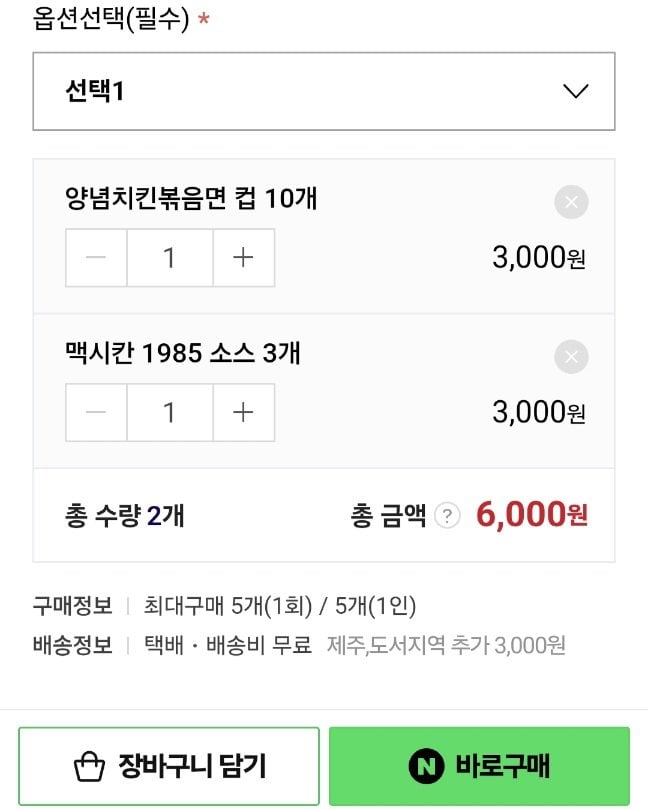The width and height of the screenshot is (648, 810).
Task: Select quantity box of 맥시칸 1985 소스
Action: coord(170,412)
